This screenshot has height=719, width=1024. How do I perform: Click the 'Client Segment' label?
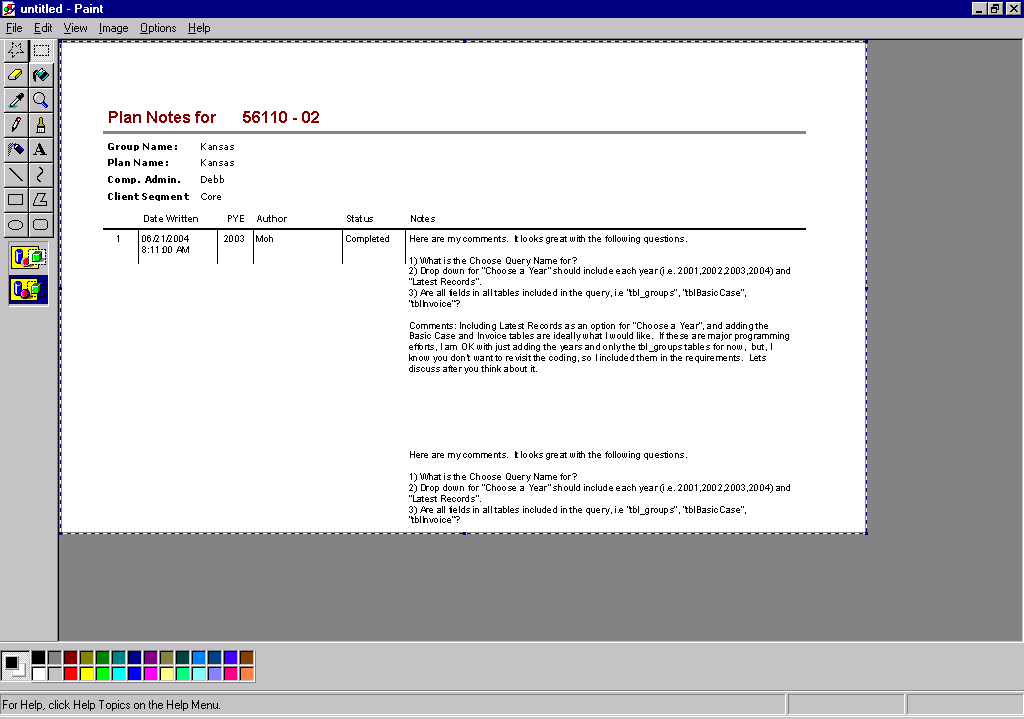148,197
